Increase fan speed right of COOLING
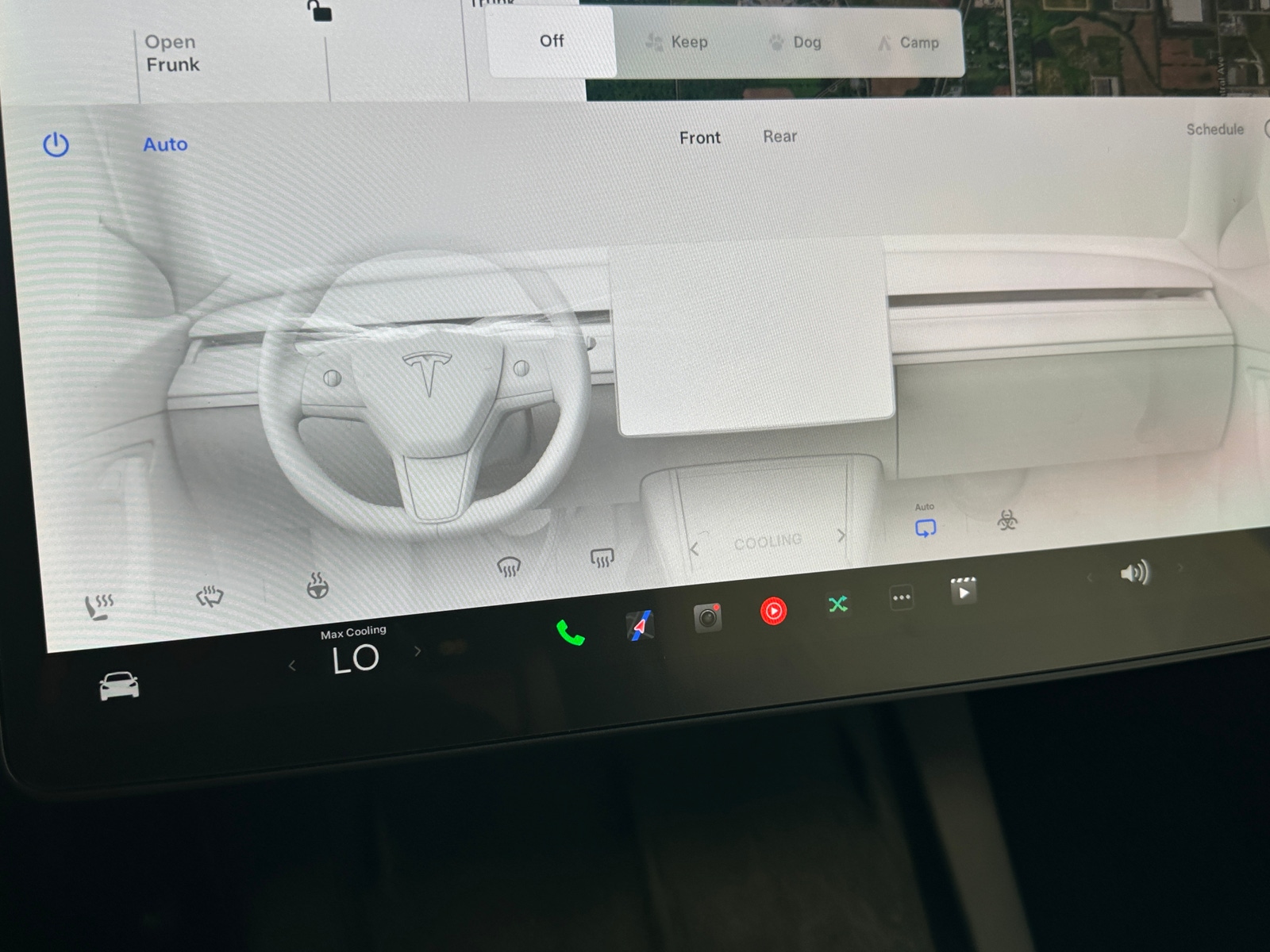 coord(841,535)
